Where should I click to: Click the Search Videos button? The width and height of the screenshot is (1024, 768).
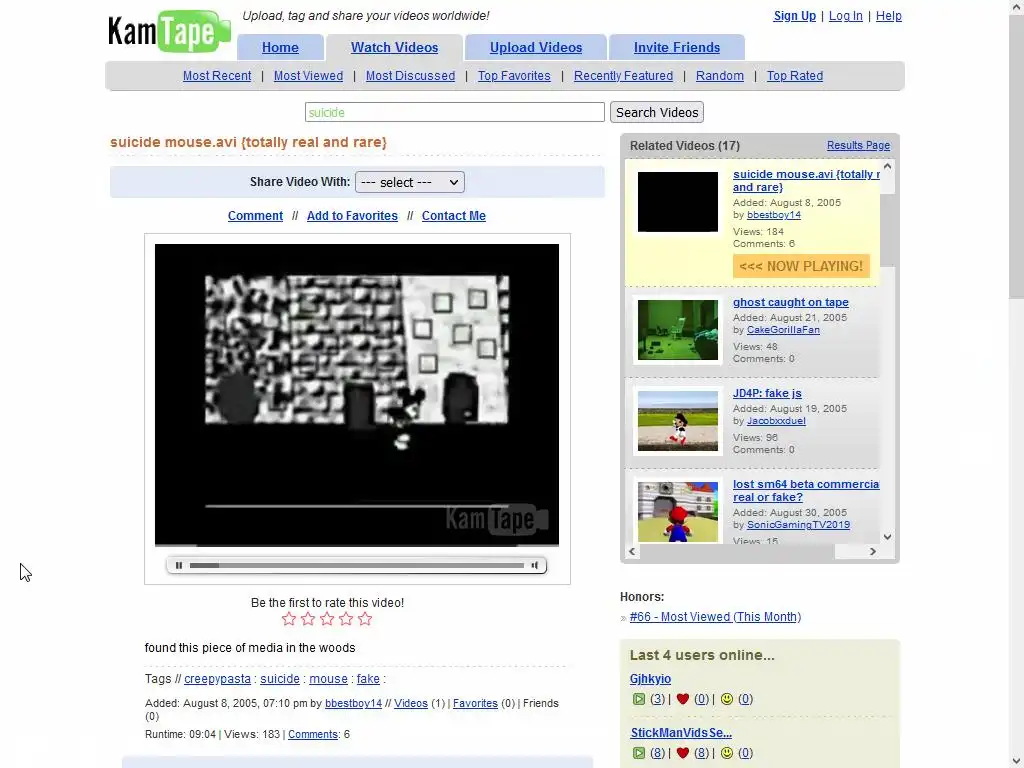click(657, 112)
